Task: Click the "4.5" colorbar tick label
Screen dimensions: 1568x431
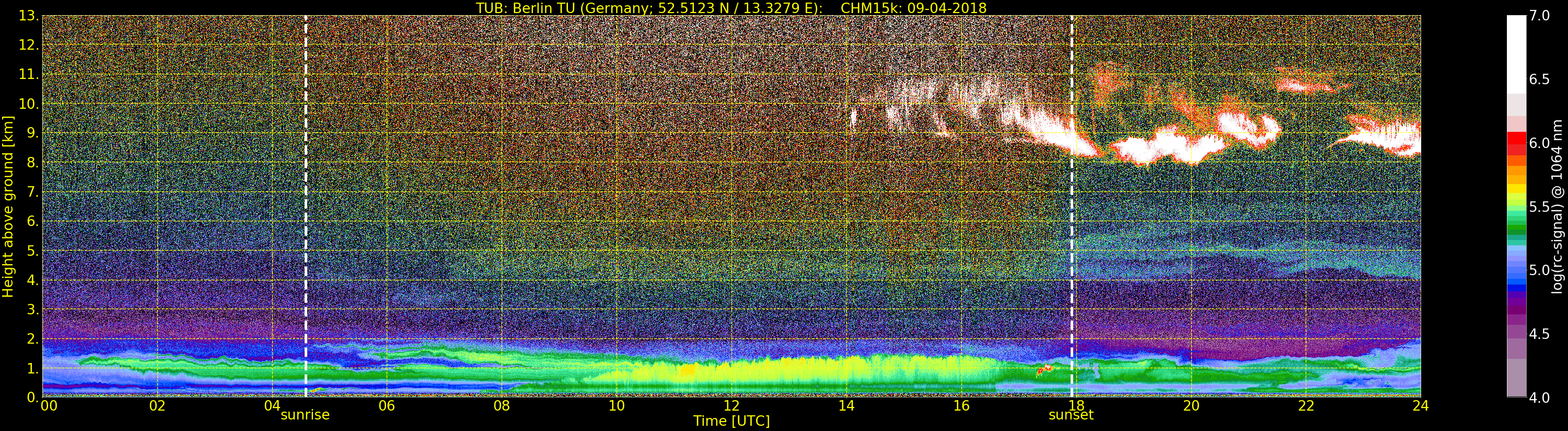Action: (1539, 334)
